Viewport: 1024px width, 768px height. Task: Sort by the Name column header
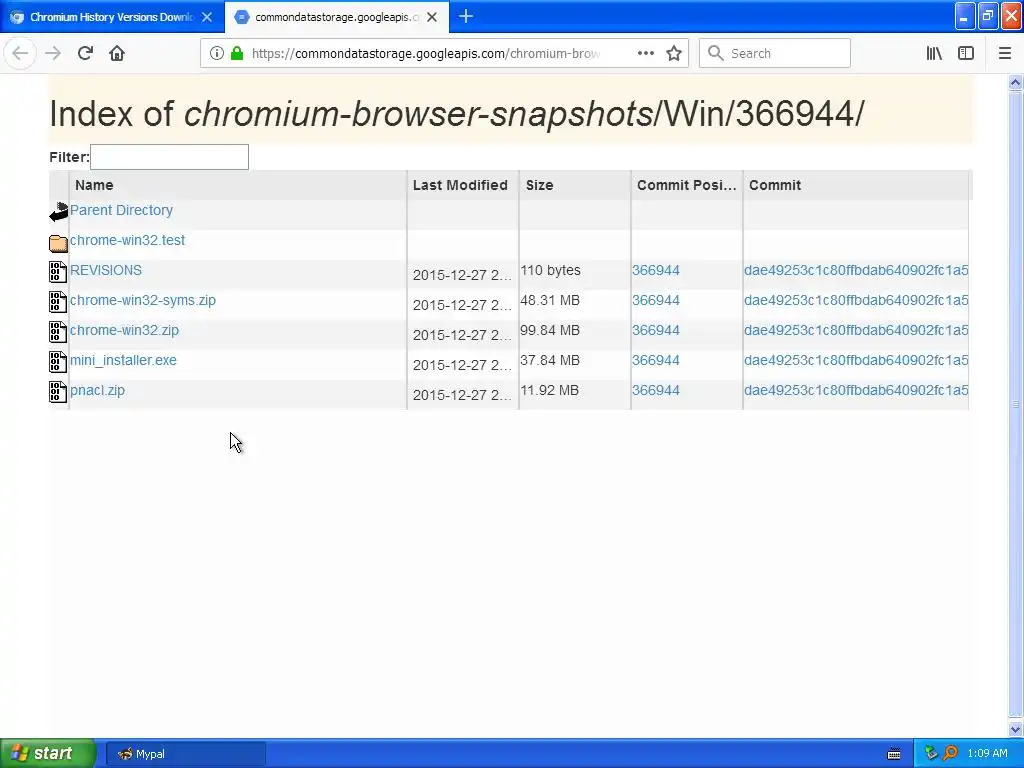(238, 185)
